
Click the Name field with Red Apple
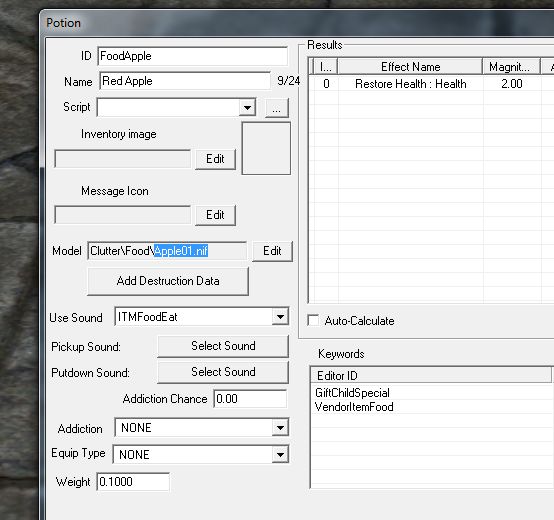tap(185, 81)
